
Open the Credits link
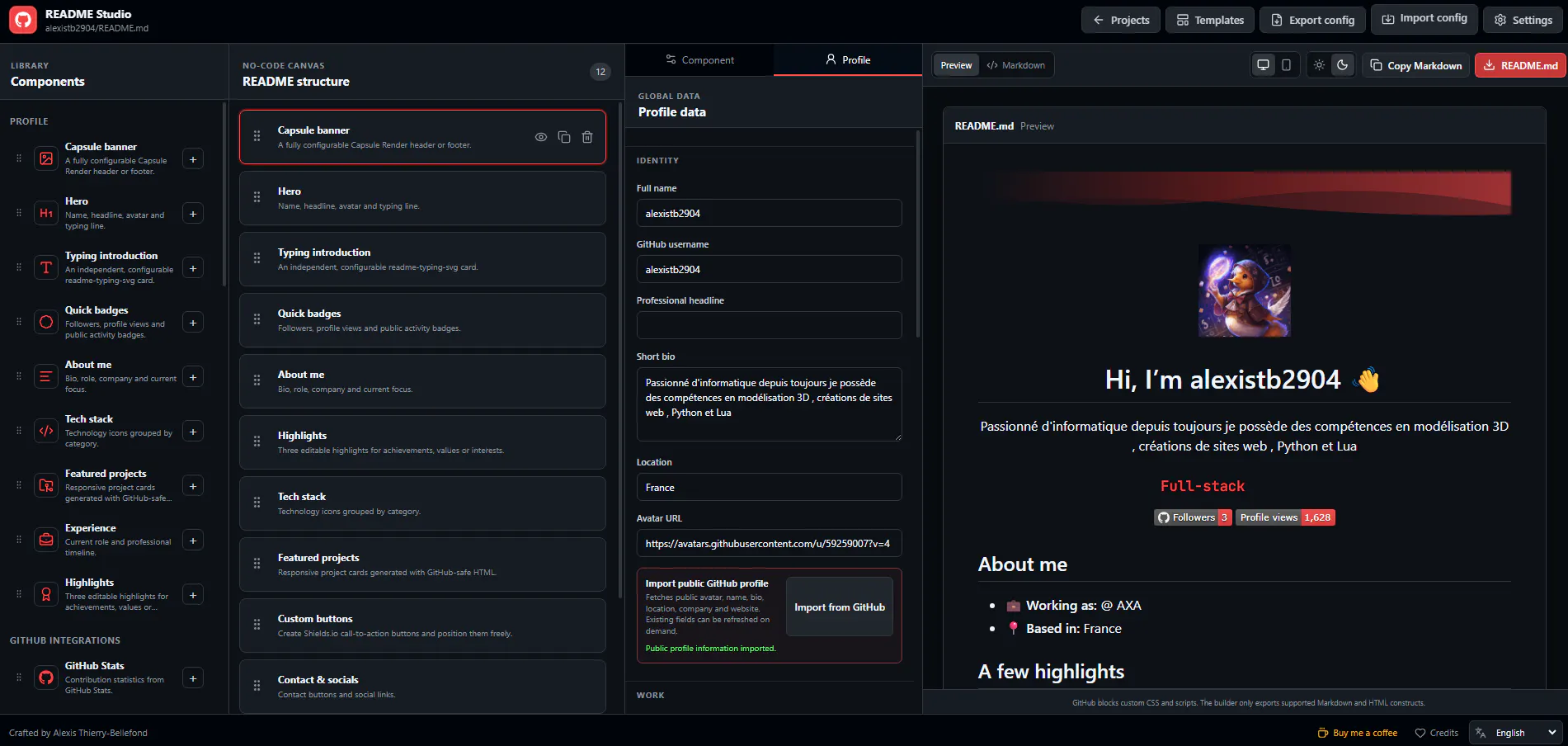coord(1437,733)
